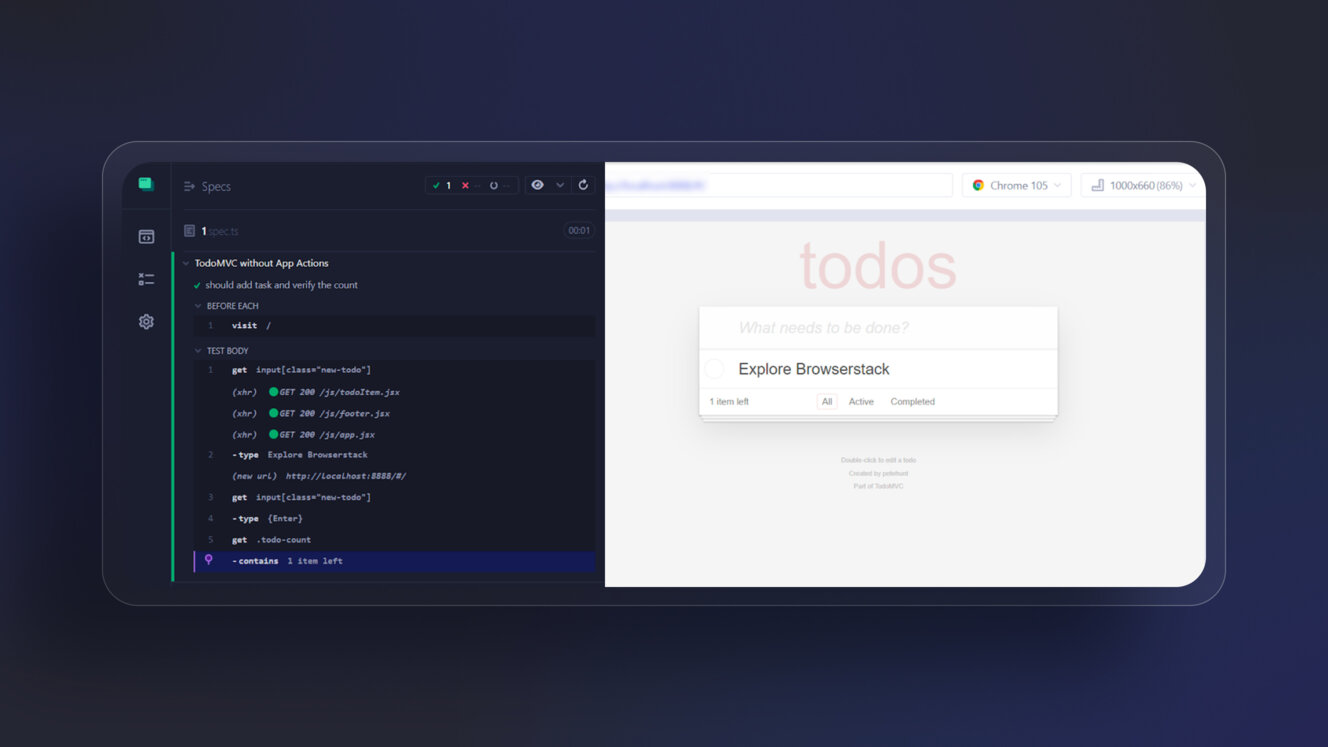Click the red failed tests X counter

pyautogui.click(x=465, y=186)
